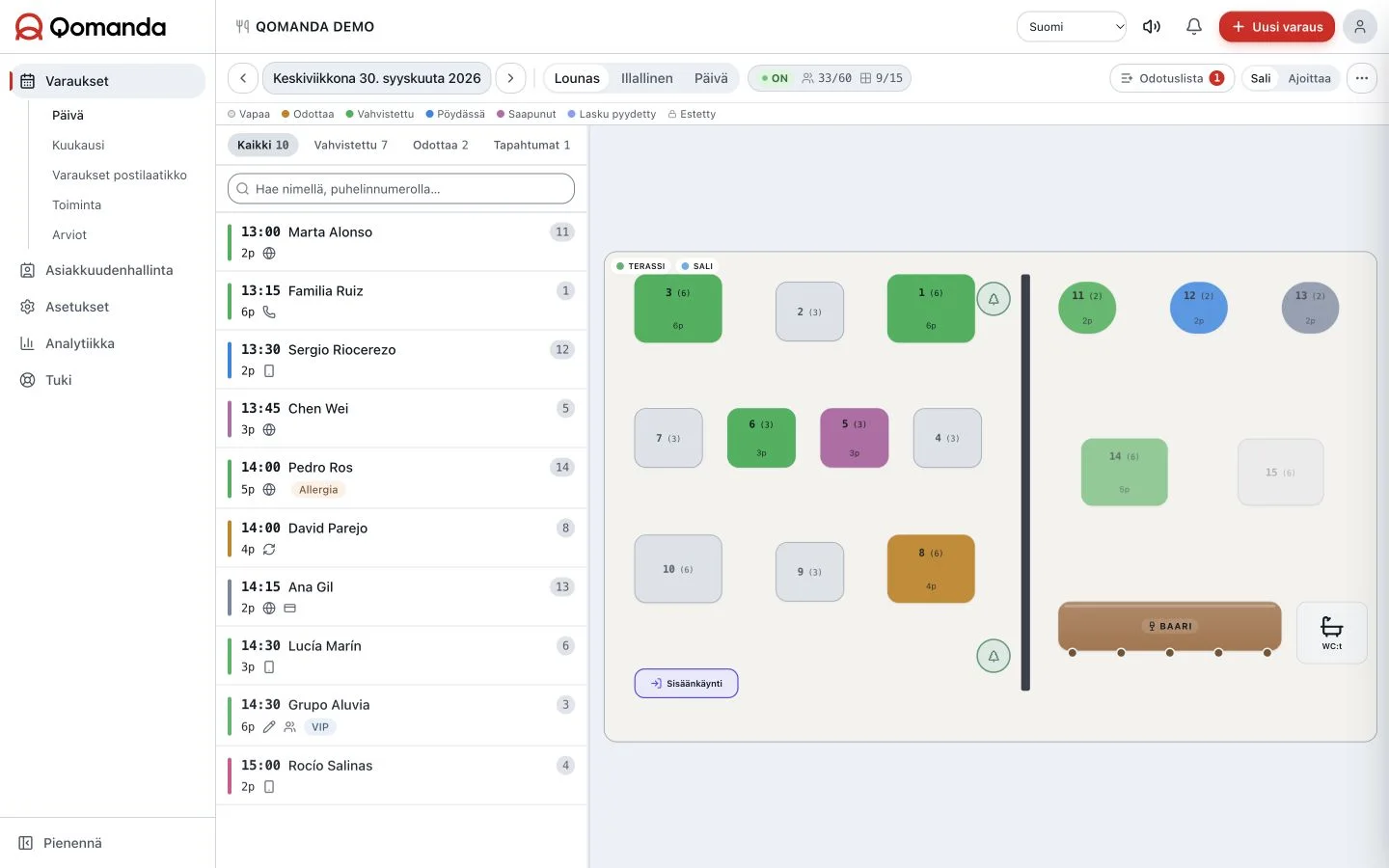
Task: Mute sounds with the speaker icon
Action: pyautogui.click(x=1152, y=27)
